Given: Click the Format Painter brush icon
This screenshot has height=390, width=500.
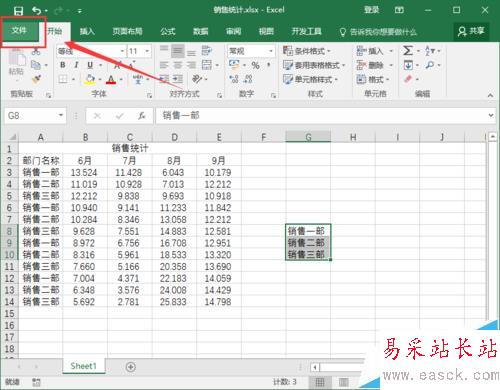Looking at the screenshot, I should (x=36, y=79).
